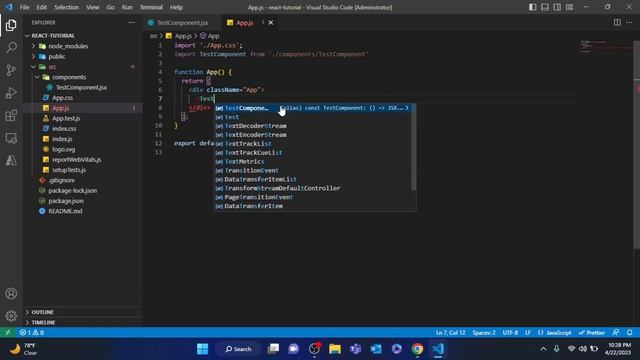Change indentation via Spaces: 2
This screenshot has height=360, width=640.
coord(484,332)
